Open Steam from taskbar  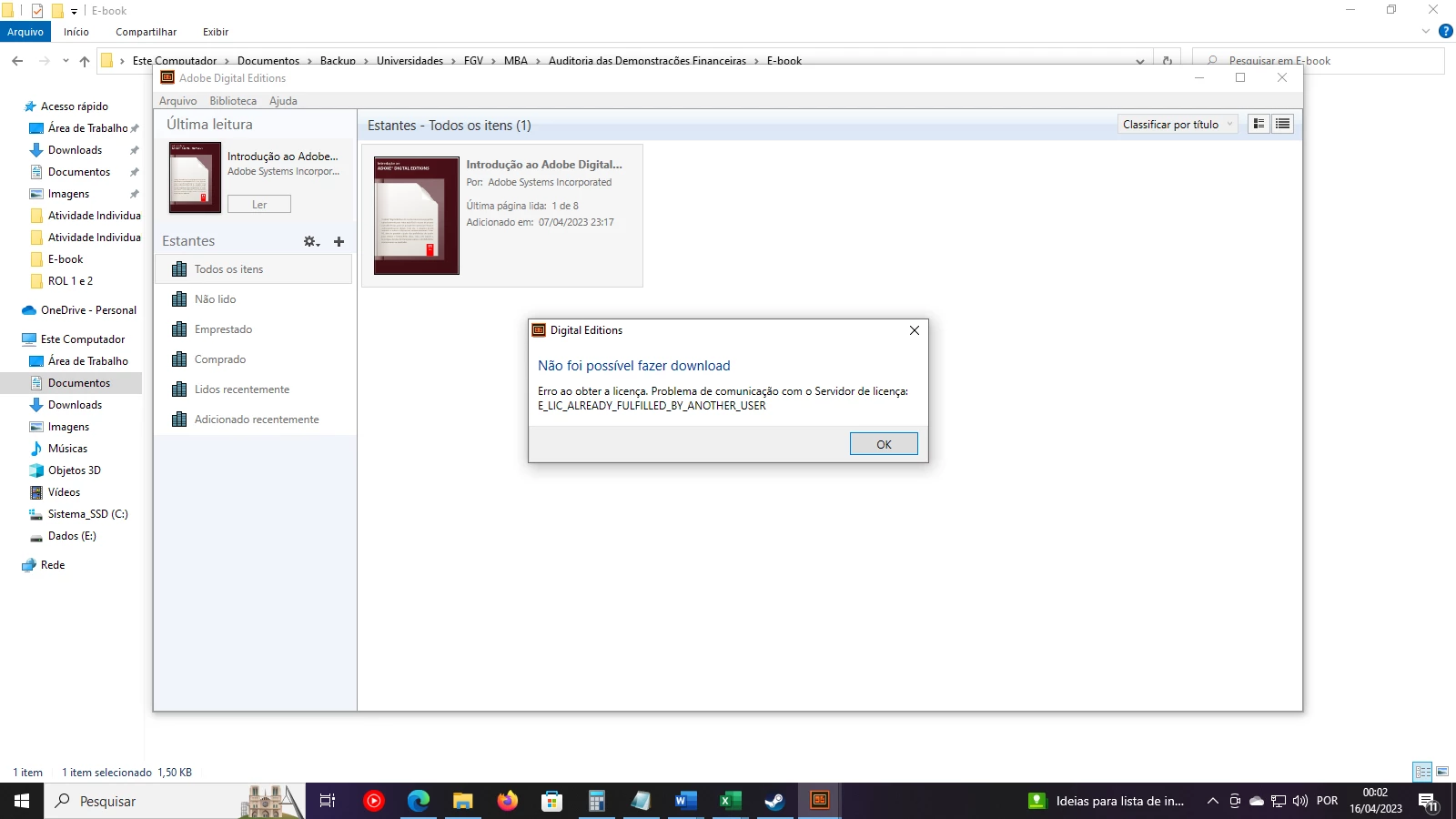click(774, 801)
